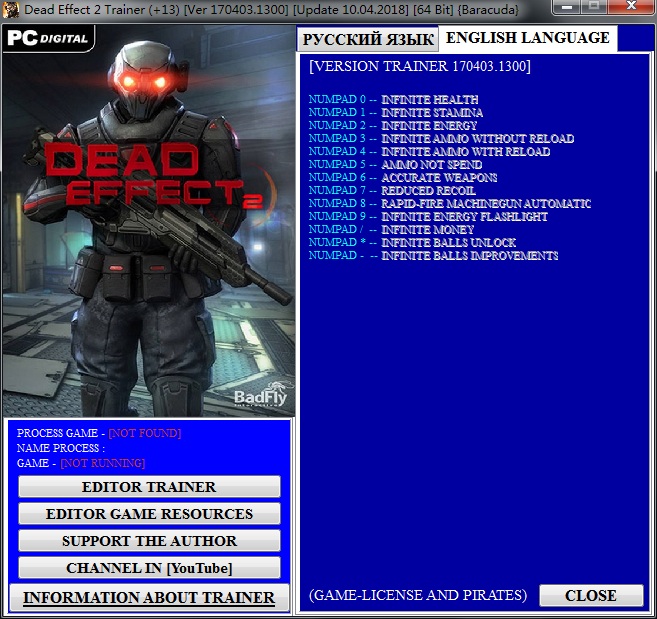Close the window with the title bar X
657x619 pixels.
pyautogui.click(x=631, y=7)
